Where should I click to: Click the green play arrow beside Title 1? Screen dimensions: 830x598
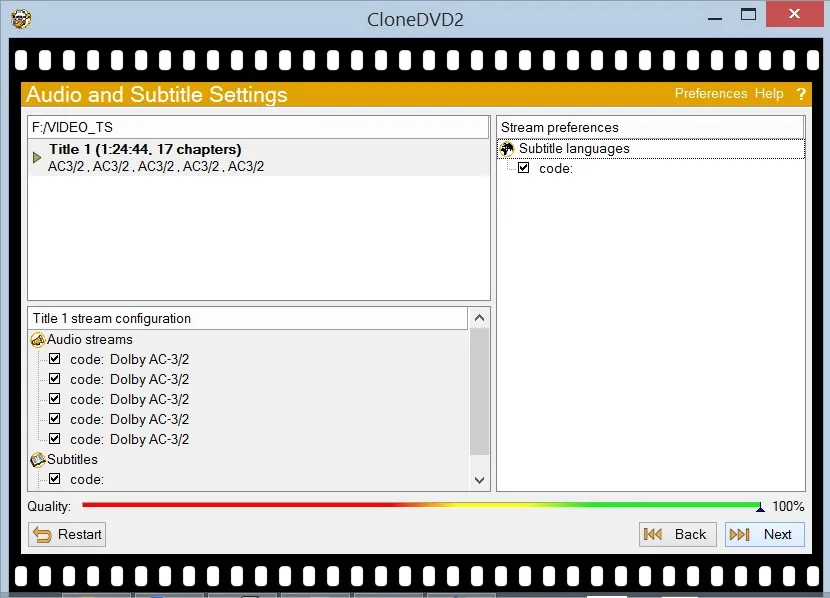(x=36, y=156)
